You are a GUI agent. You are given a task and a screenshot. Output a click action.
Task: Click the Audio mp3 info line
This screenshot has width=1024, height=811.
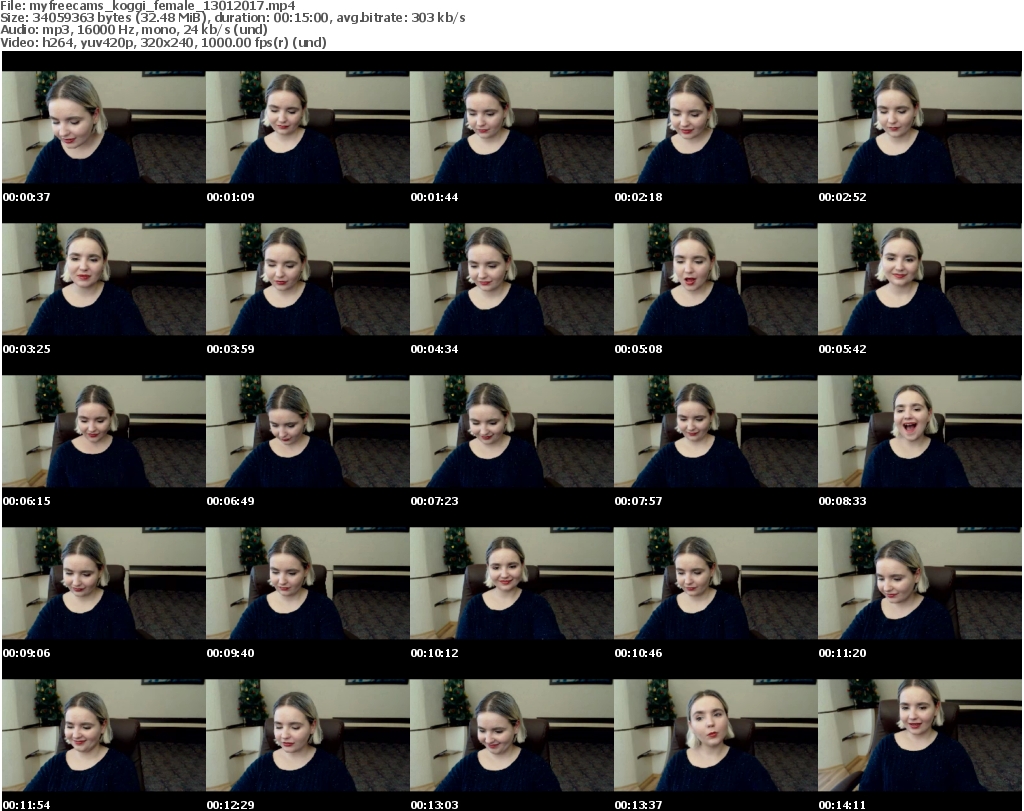(134, 29)
